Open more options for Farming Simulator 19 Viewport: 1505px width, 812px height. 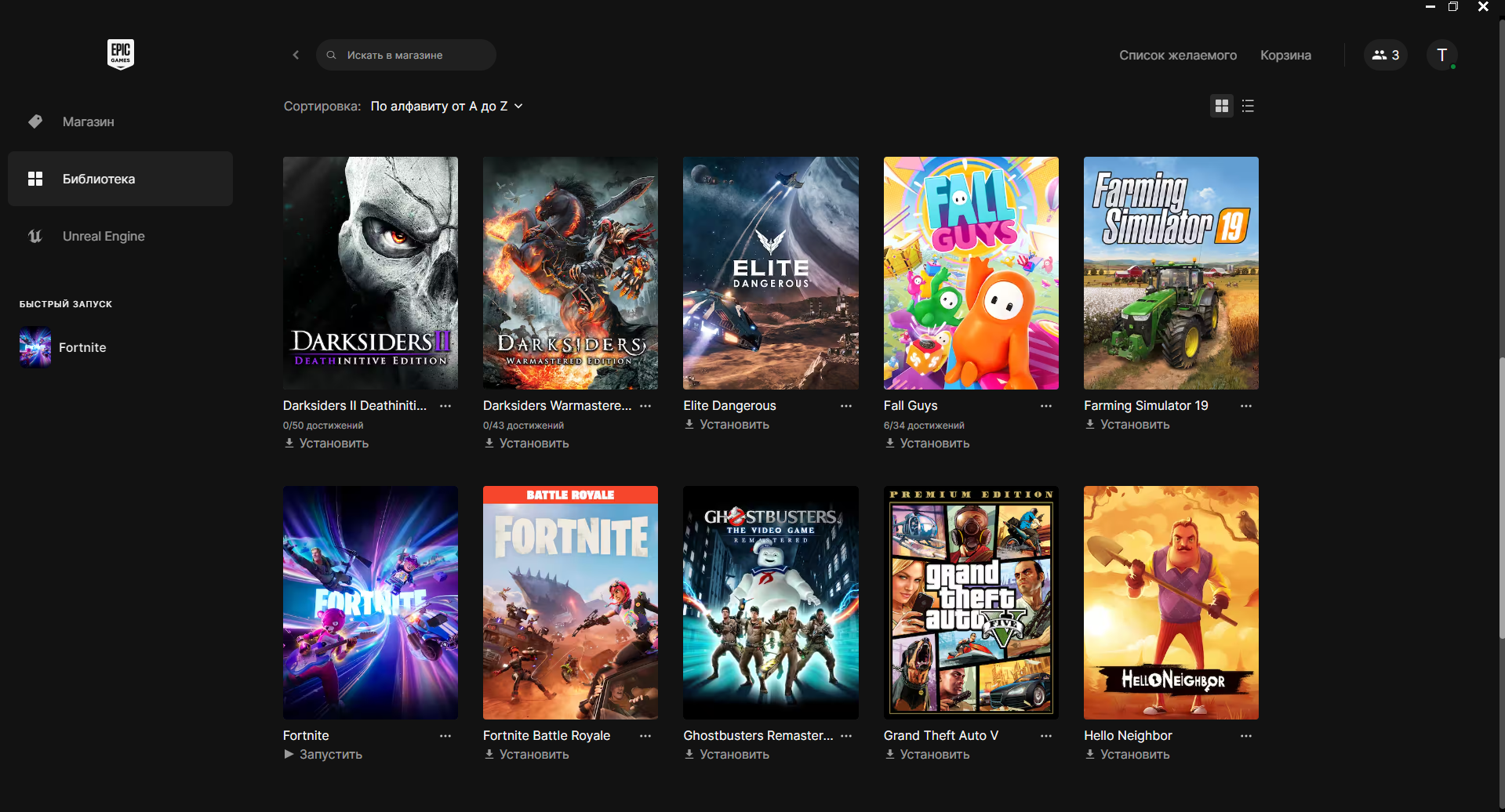click(x=1246, y=406)
